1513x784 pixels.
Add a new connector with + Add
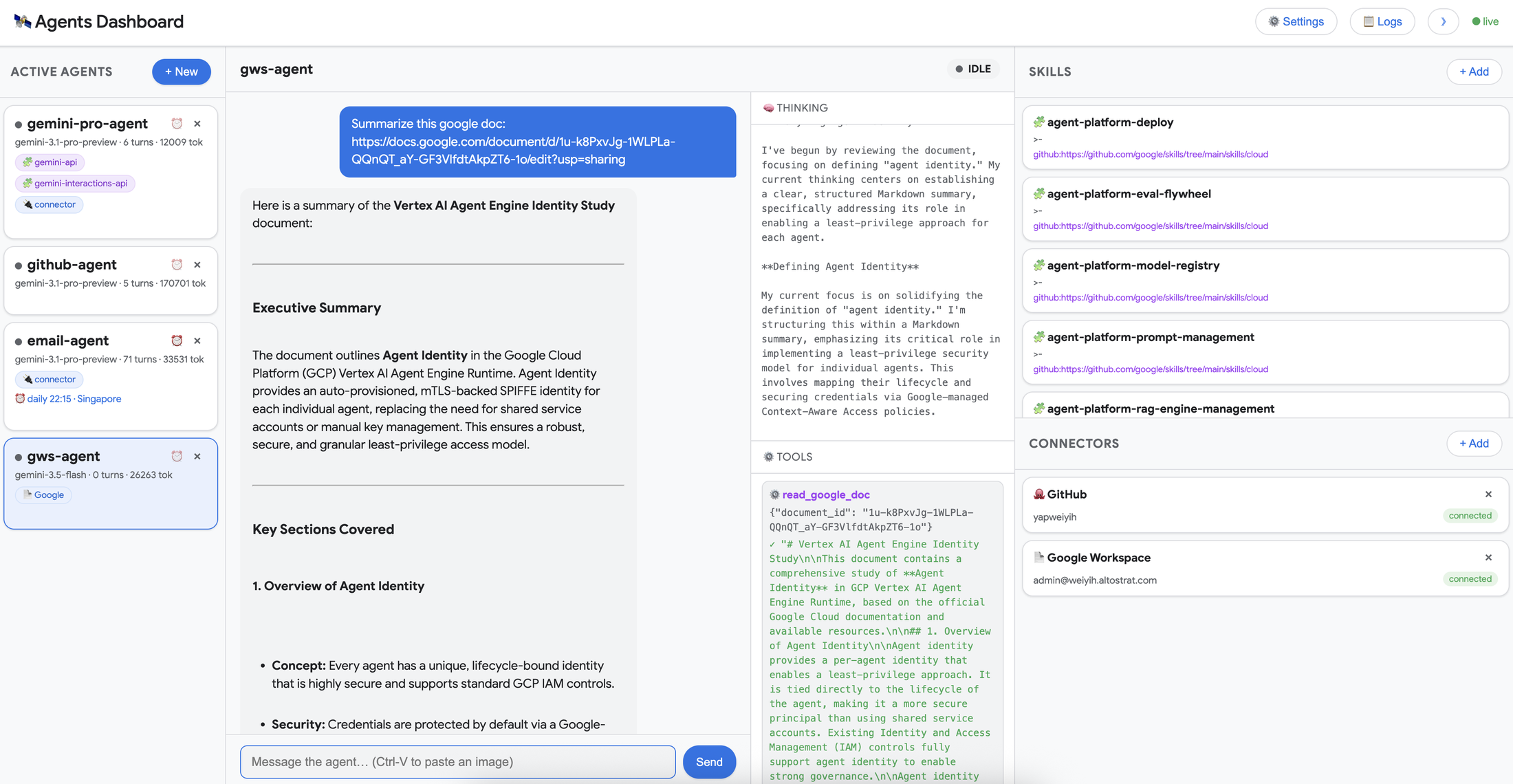click(x=1474, y=444)
